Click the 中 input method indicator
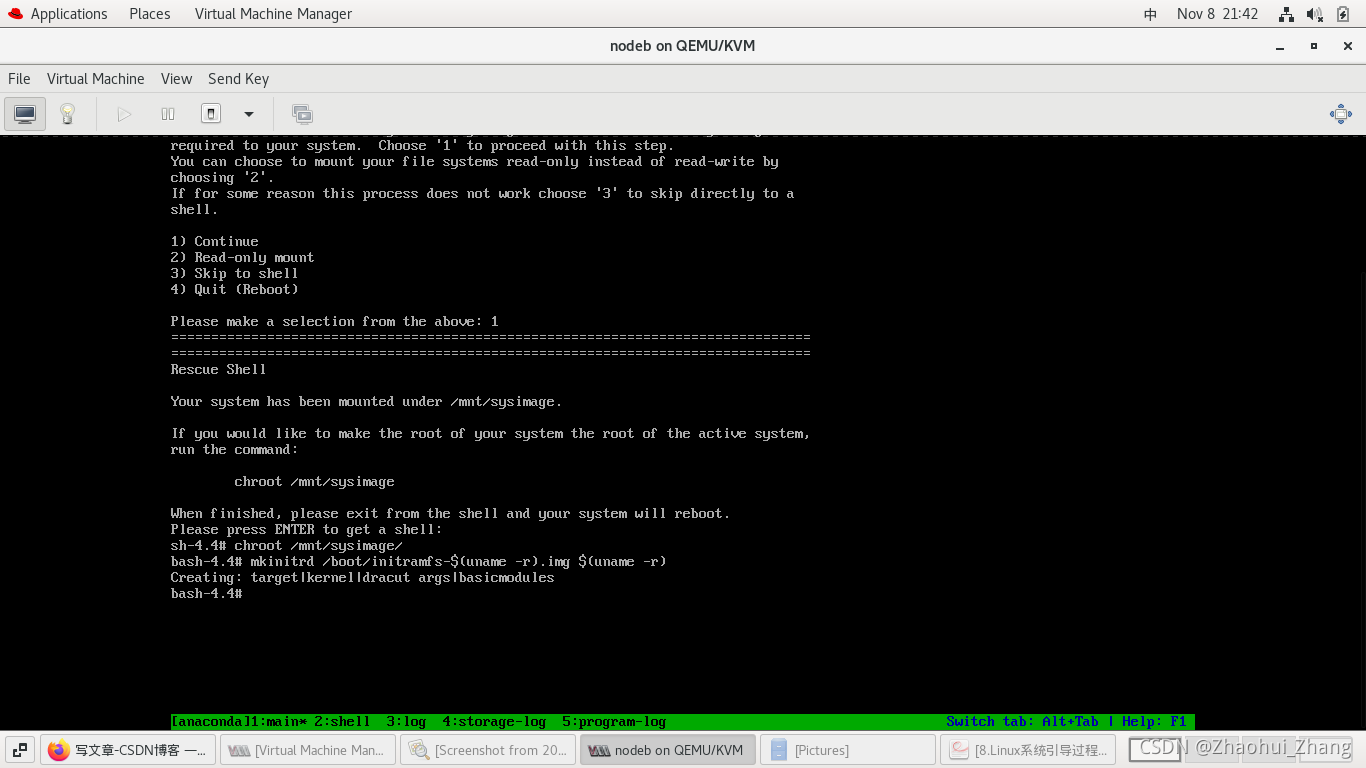The image size is (1366, 768). point(1149,13)
